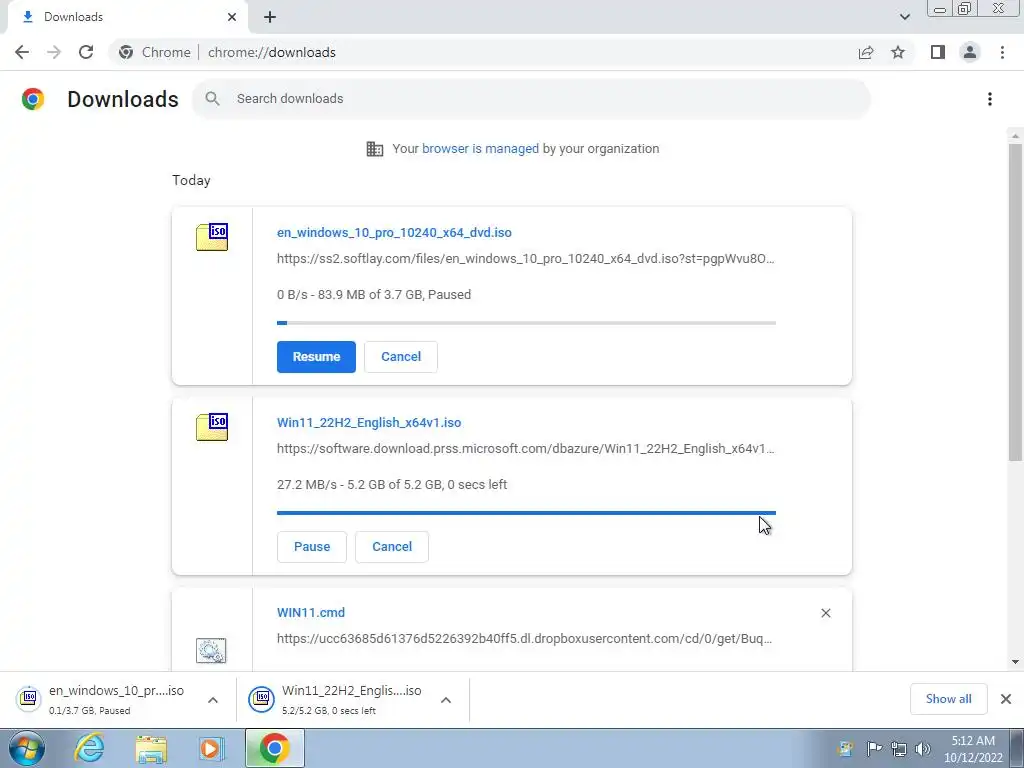This screenshot has width=1024, height=768.
Task: Open the tab search chevron
Action: (904, 17)
